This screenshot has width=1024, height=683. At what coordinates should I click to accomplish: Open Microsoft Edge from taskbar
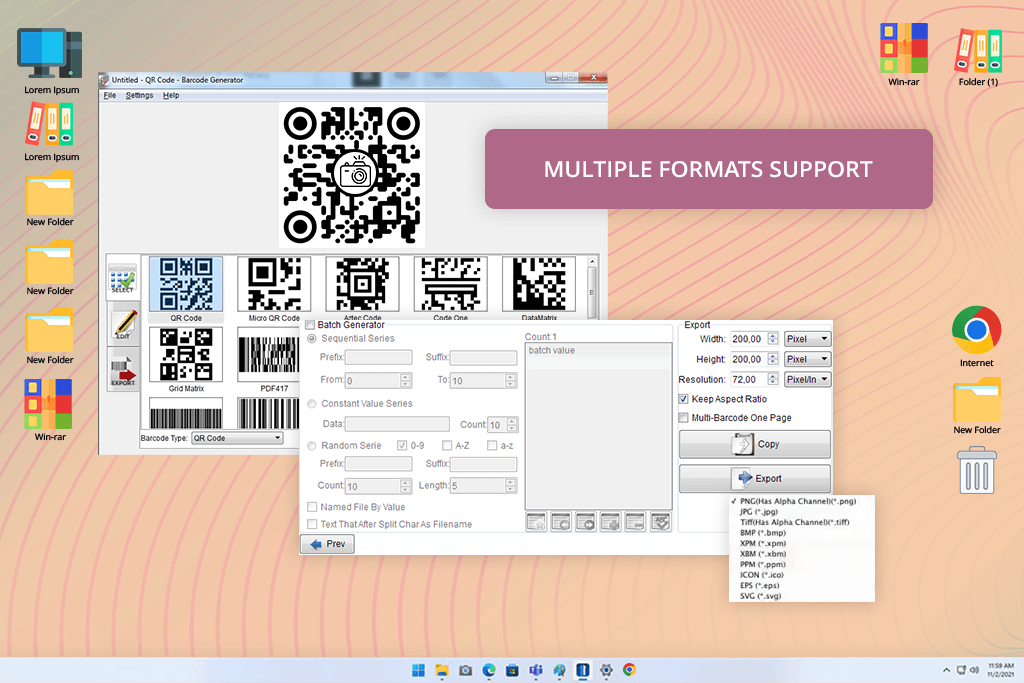489,670
